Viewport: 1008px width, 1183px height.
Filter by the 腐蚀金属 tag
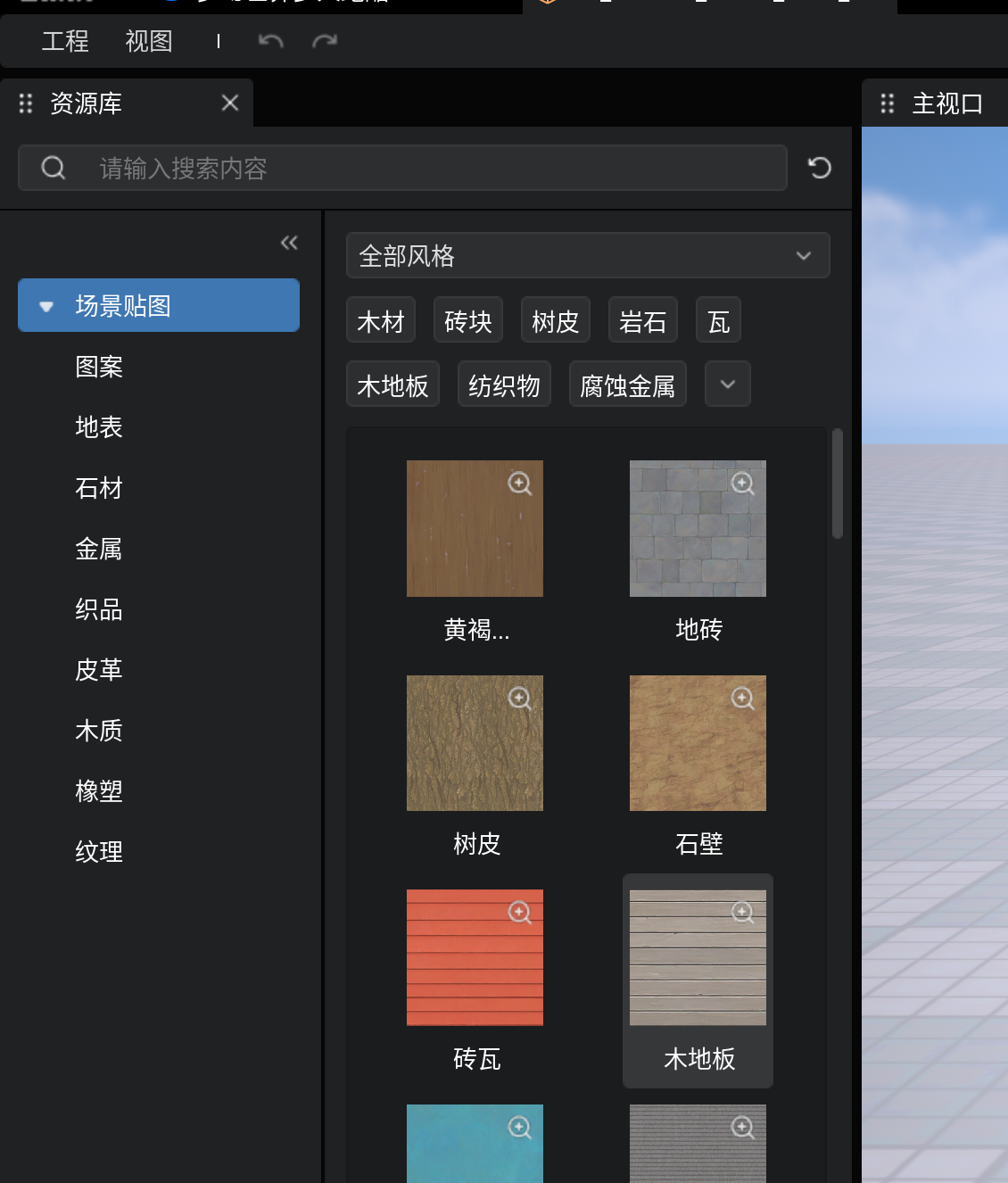coord(628,384)
